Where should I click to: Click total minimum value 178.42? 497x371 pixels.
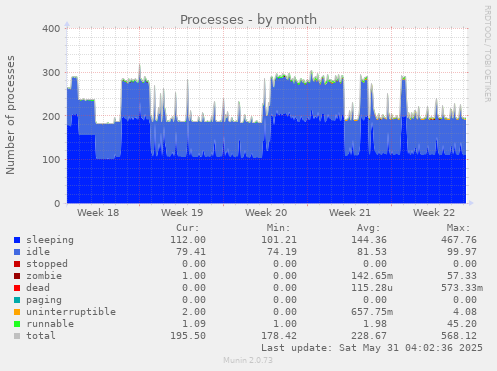click(x=279, y=336)
